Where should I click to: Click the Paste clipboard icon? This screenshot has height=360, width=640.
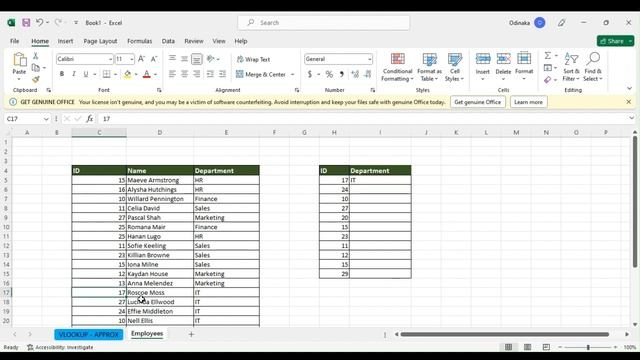19,60
